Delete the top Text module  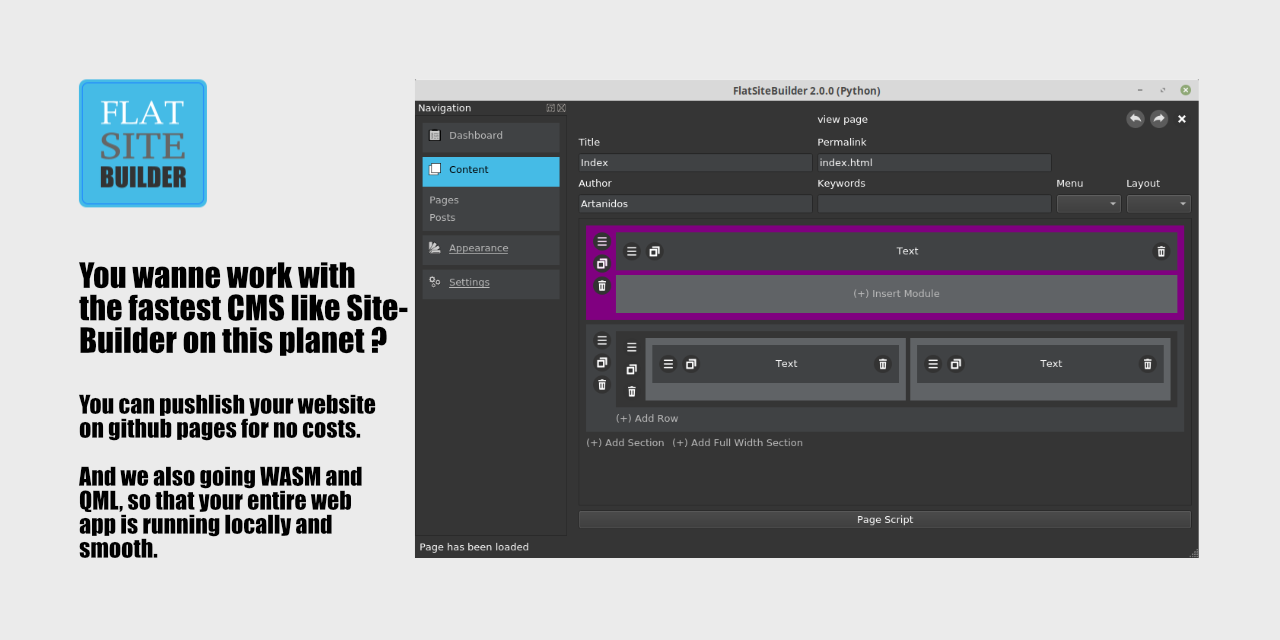pyautogui.click(x=1161, y=252)
